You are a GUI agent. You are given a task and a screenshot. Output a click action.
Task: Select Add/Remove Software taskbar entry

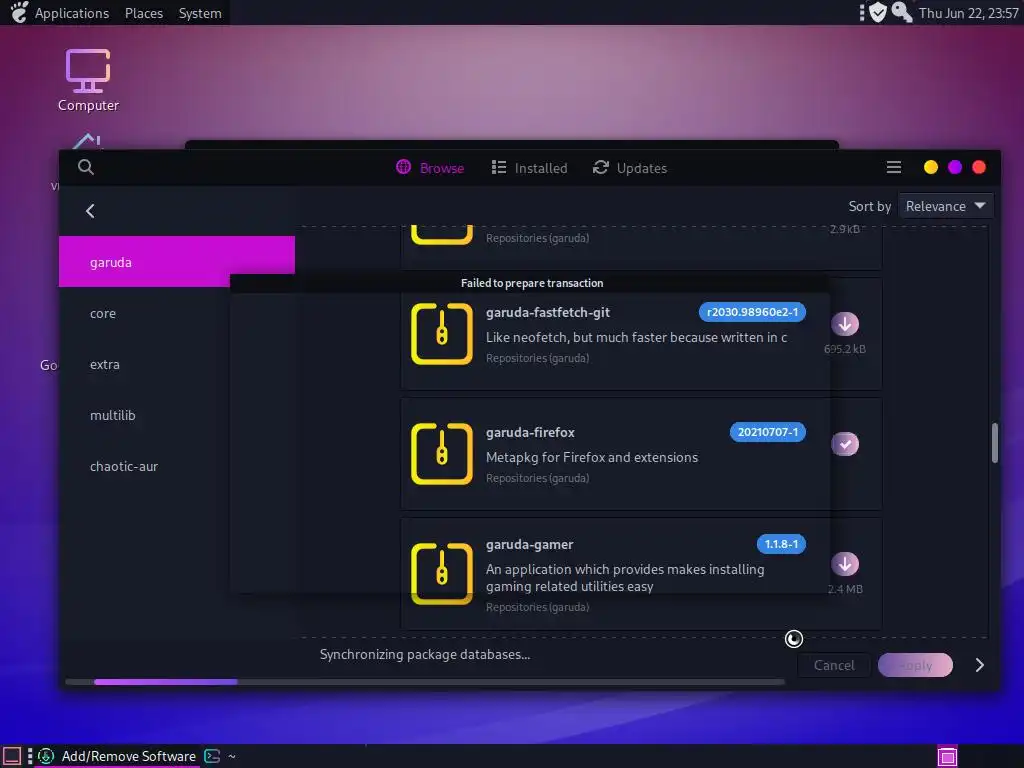(117, 756)
